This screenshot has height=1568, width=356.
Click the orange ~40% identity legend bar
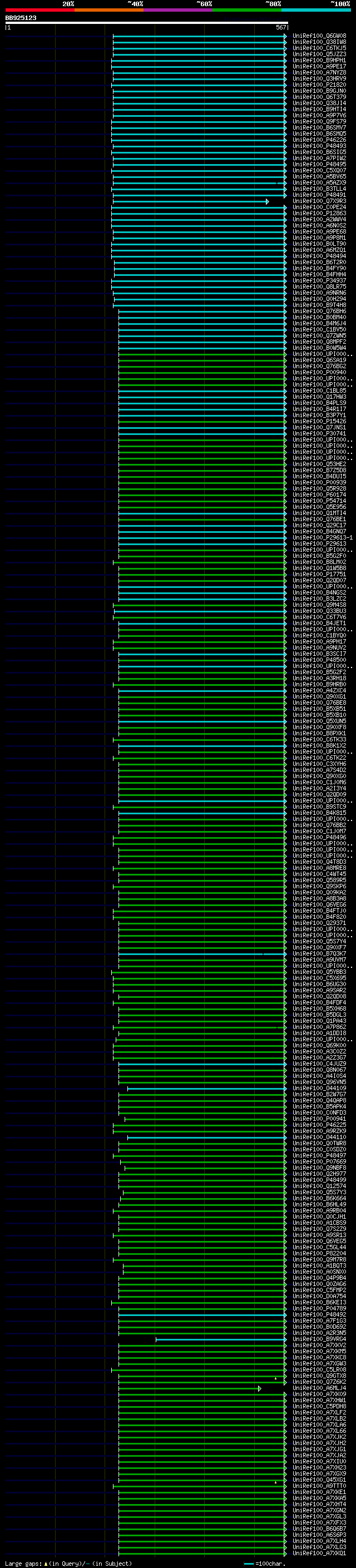[109, 10]
